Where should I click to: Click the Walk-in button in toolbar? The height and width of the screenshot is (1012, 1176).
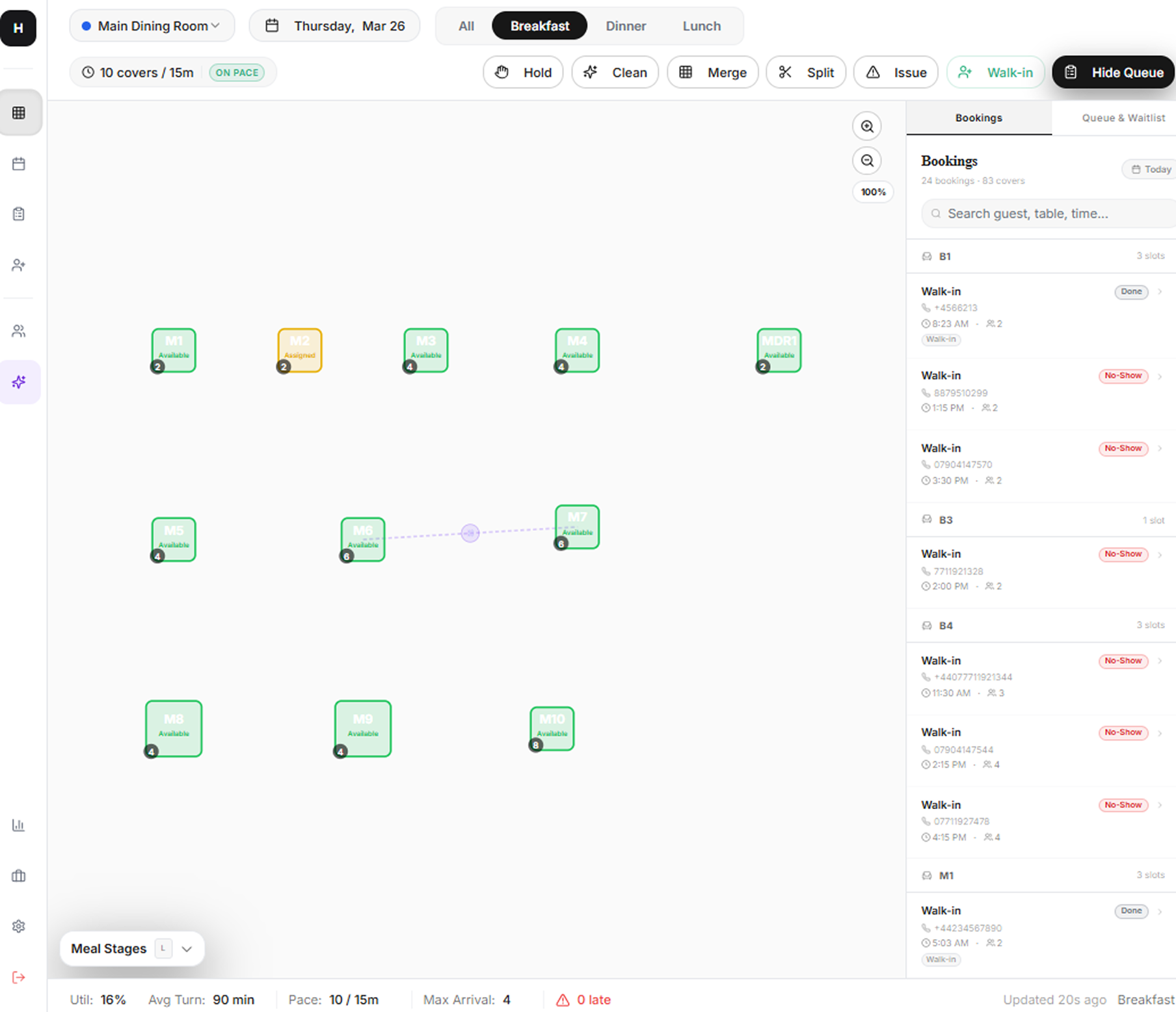pyautogui.click(x=995, y=72)
